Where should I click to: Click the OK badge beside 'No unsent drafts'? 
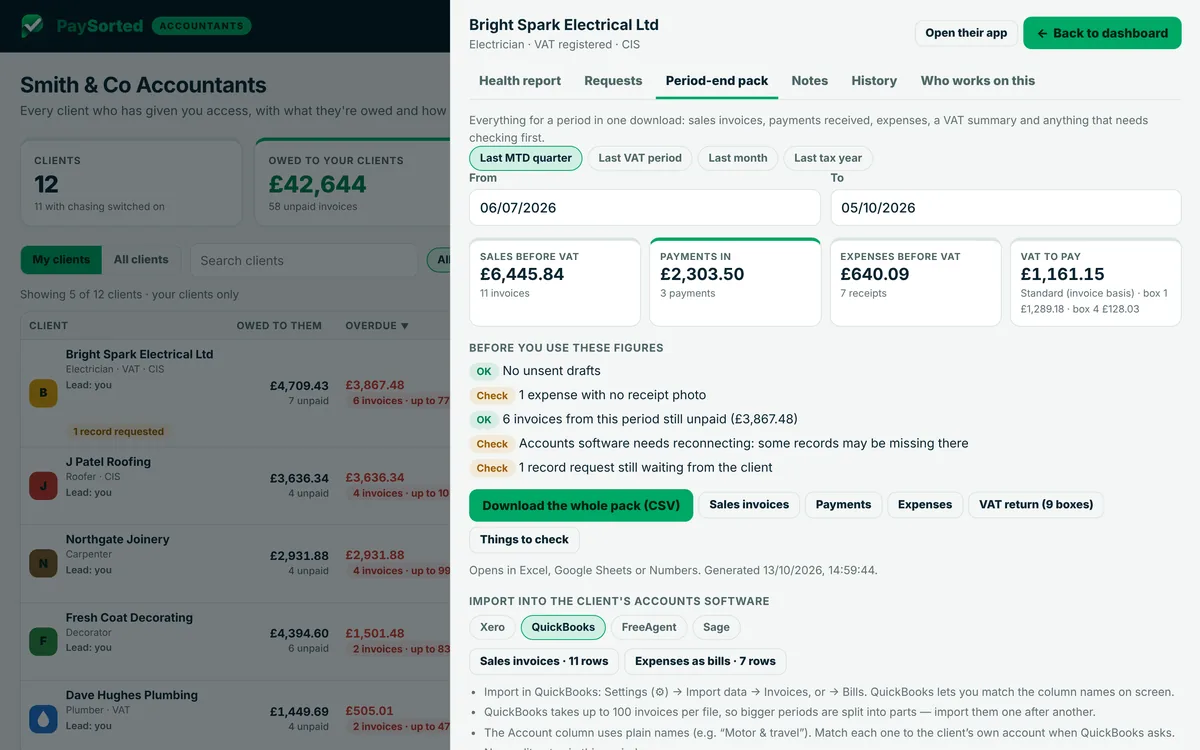tap(484, 371)
